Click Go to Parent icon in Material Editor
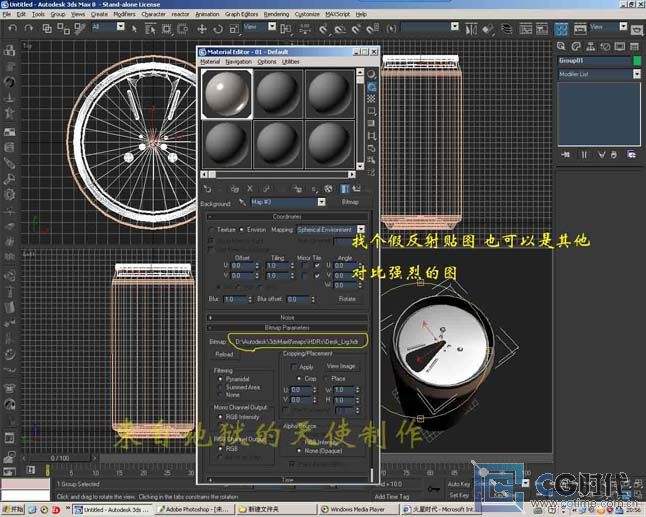This screenshot has width=646, height=517. click(x=357, y=189)
